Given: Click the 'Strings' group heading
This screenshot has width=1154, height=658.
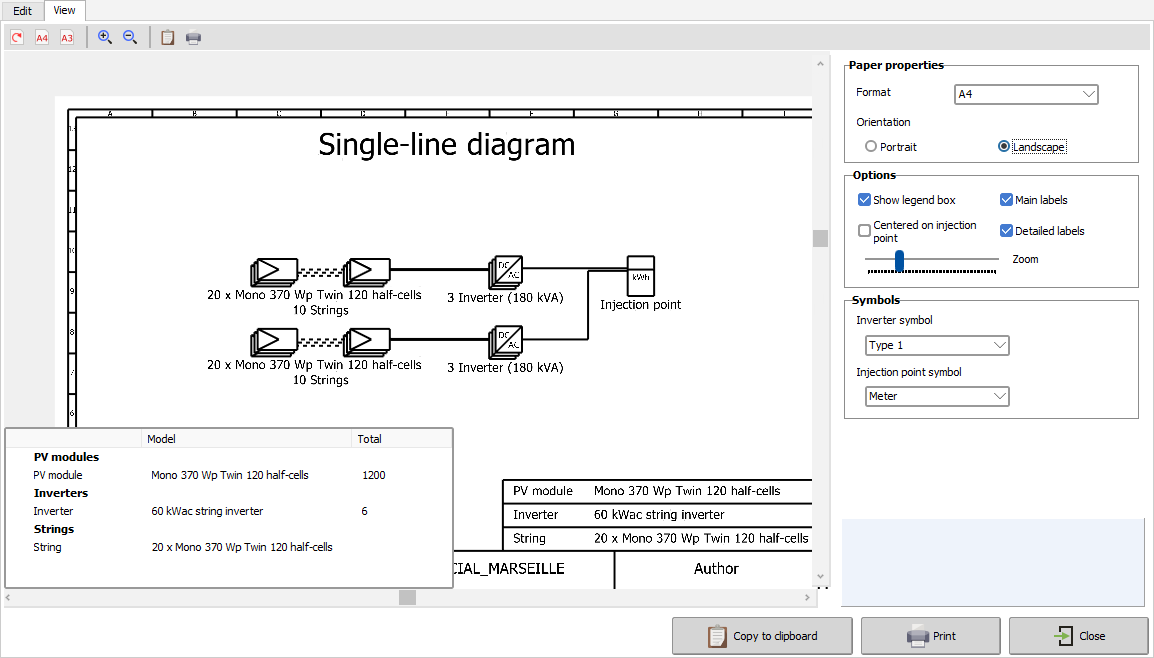Looking at the screenshot, I should click(x=54, y=529).
